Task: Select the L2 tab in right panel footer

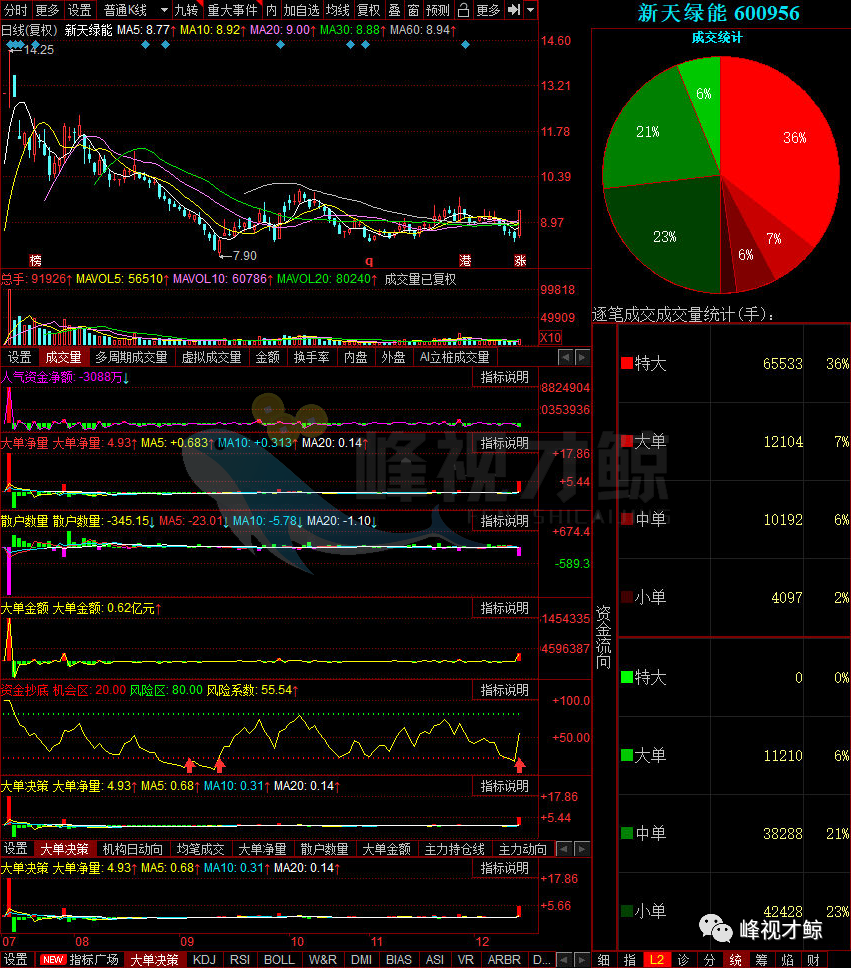Action: pyautogui.click(x=656, y=960)
